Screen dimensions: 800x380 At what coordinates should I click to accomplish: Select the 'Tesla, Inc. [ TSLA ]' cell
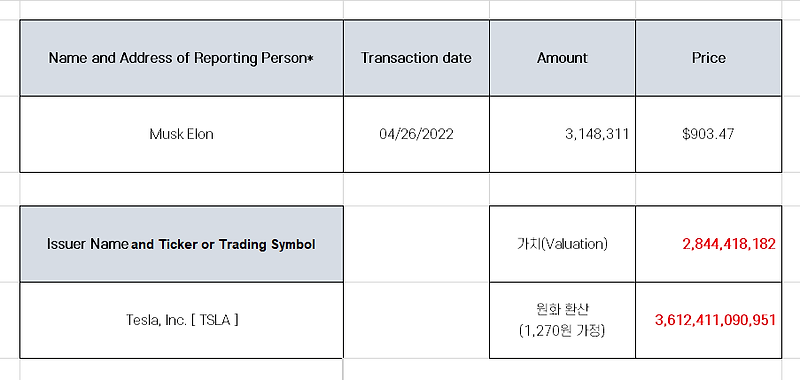(182, 320)
